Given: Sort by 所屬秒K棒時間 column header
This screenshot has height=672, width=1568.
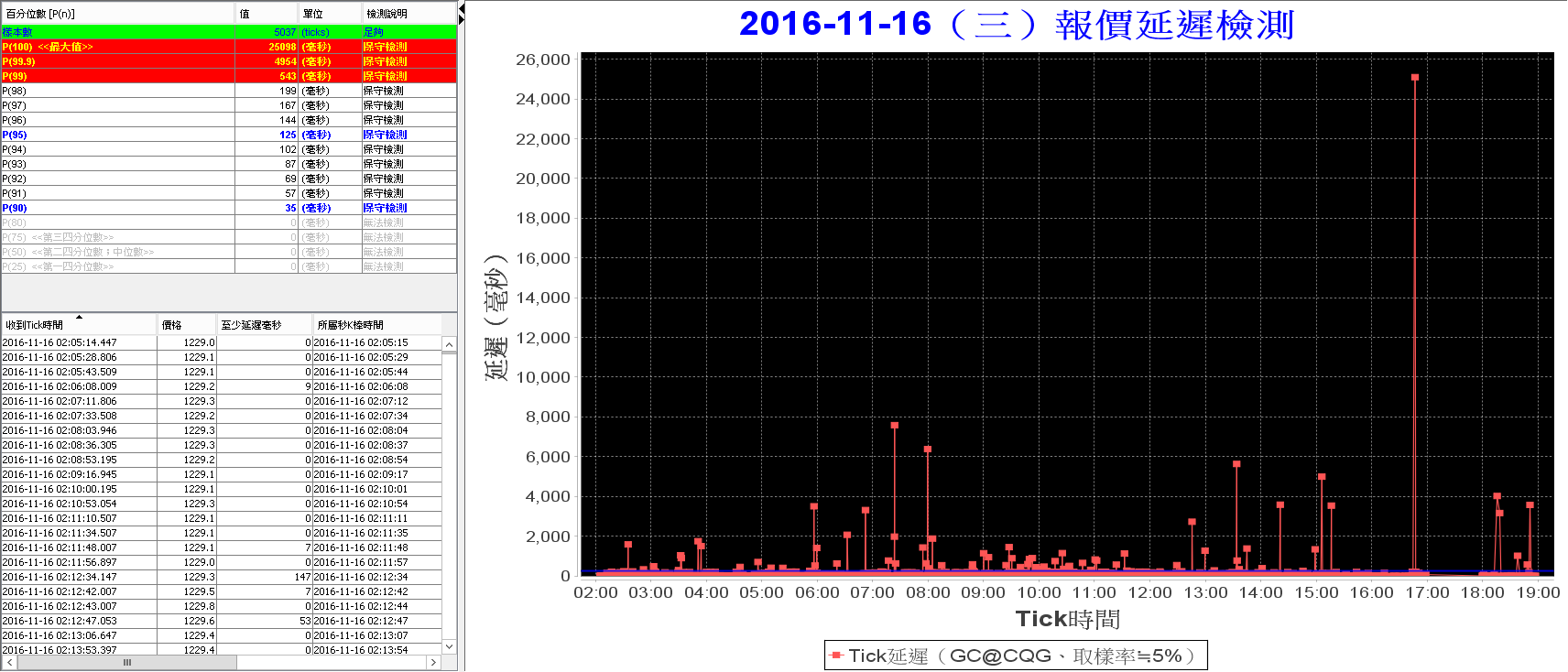Looking at the screenshot, I should (x=376, y=325).
